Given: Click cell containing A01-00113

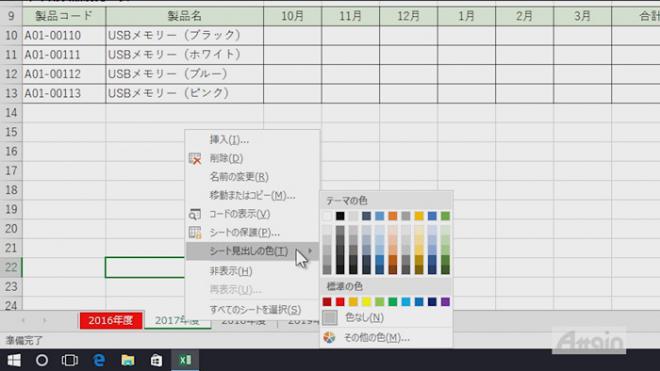Looking at the screenshot, I should [x=64, y=93].
